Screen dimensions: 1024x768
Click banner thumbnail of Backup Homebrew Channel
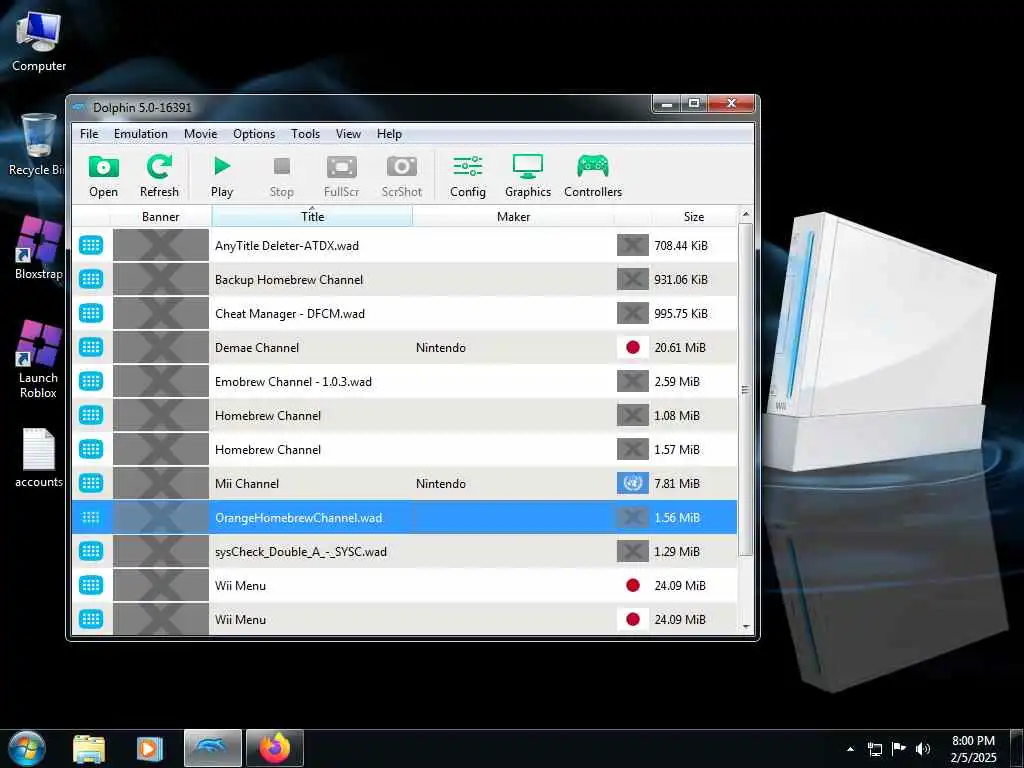coord(161,280)
